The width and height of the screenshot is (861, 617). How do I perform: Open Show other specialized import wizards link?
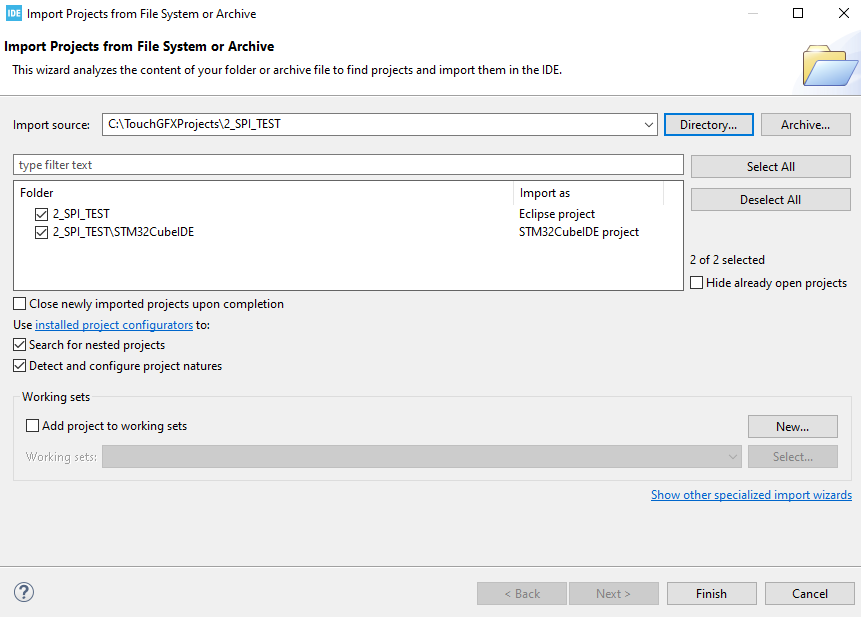[751, 495]
